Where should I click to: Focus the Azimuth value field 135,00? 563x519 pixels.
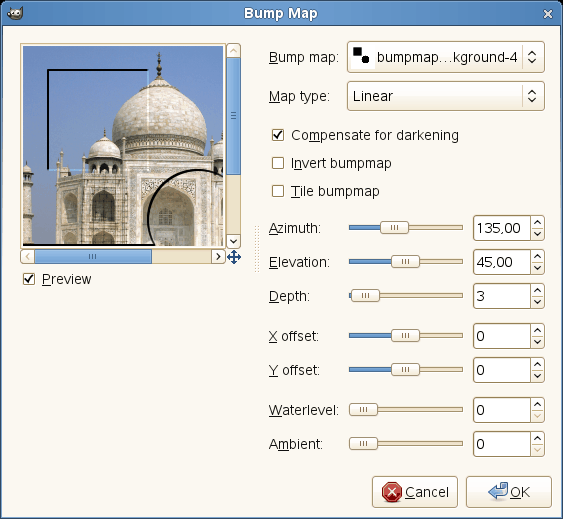tap(502, 228)
